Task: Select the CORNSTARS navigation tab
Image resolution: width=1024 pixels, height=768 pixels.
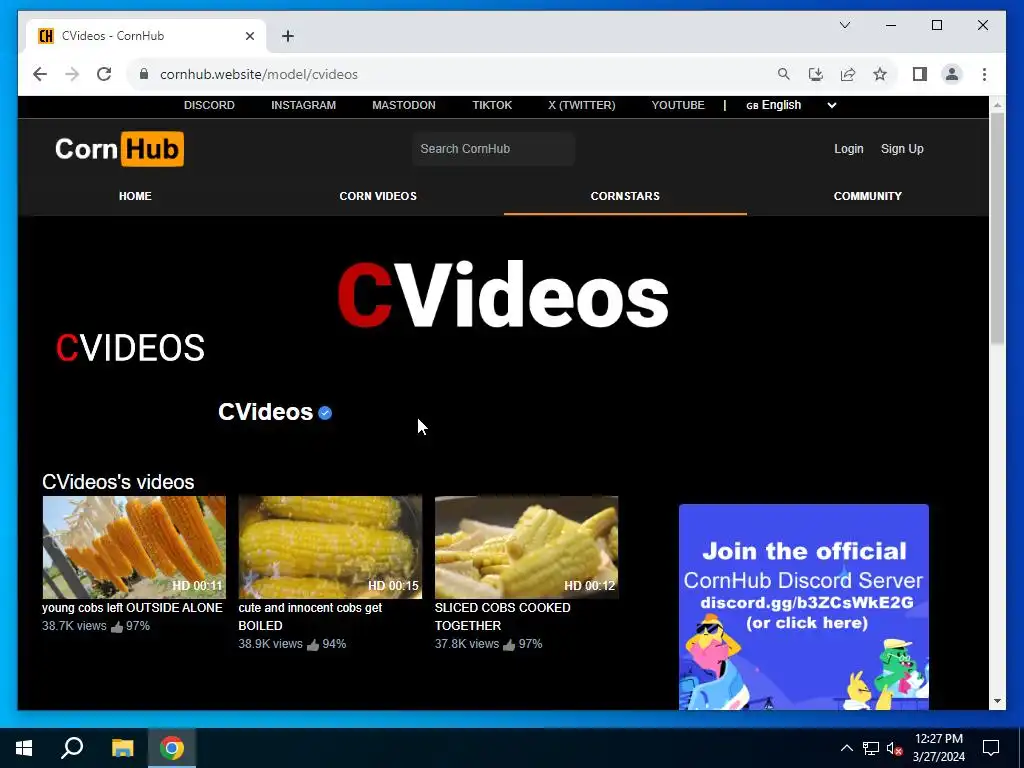Action: pos(625,196)
